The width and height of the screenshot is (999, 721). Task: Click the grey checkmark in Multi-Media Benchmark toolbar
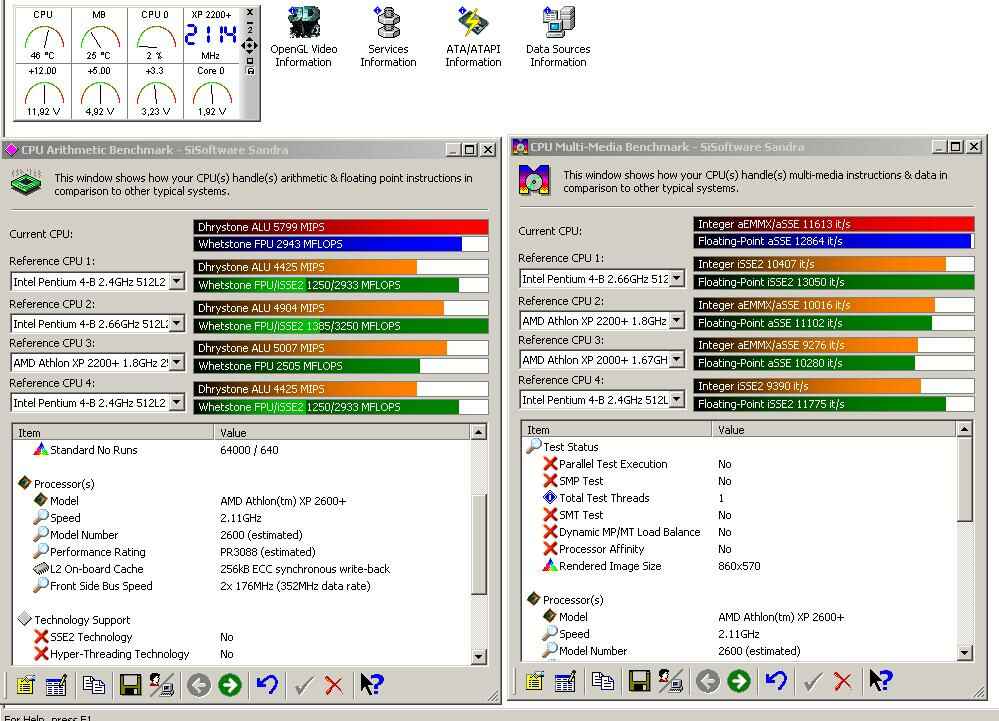point(812,682)
